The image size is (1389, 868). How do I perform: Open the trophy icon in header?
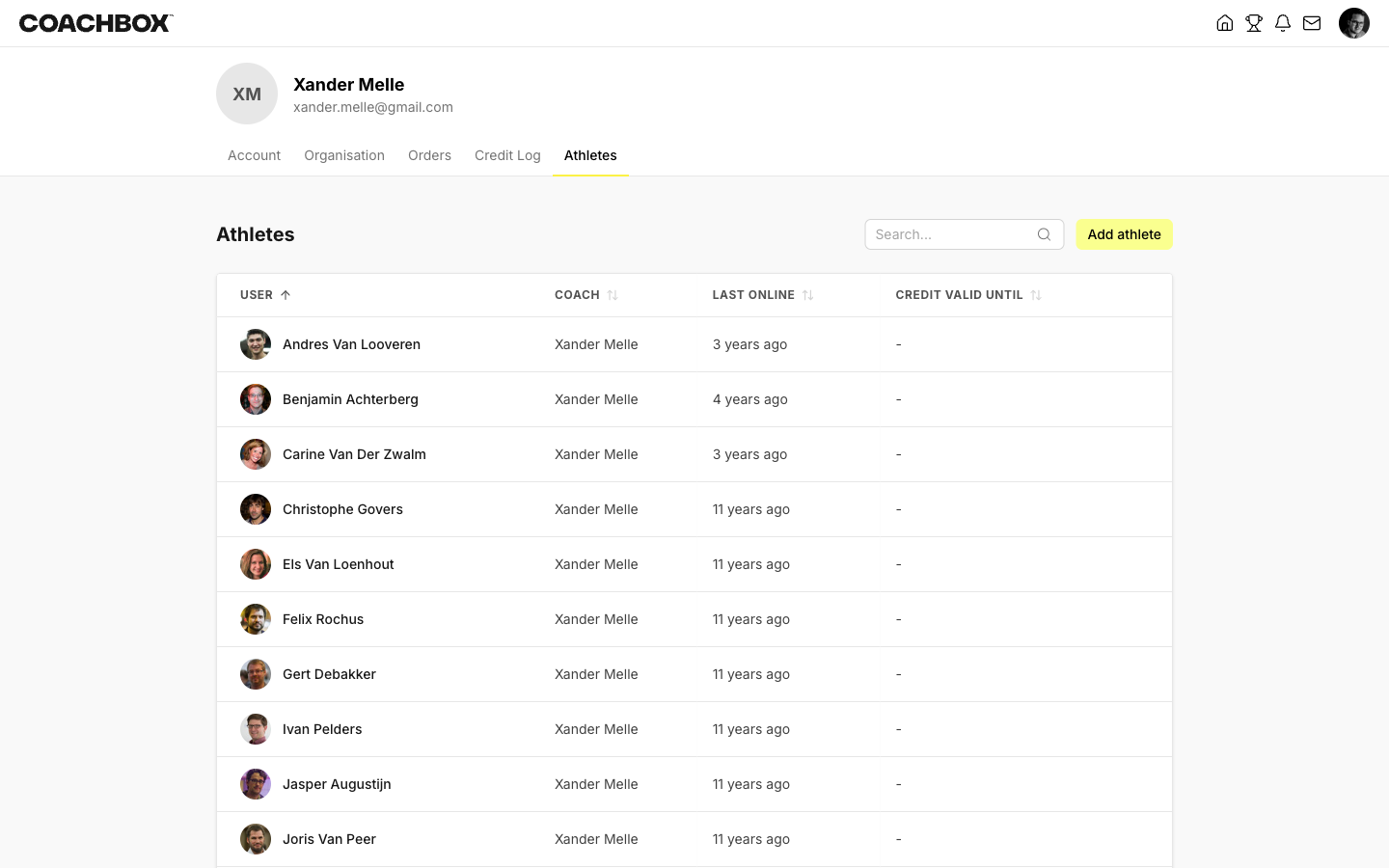click(x=1254, y=23)
